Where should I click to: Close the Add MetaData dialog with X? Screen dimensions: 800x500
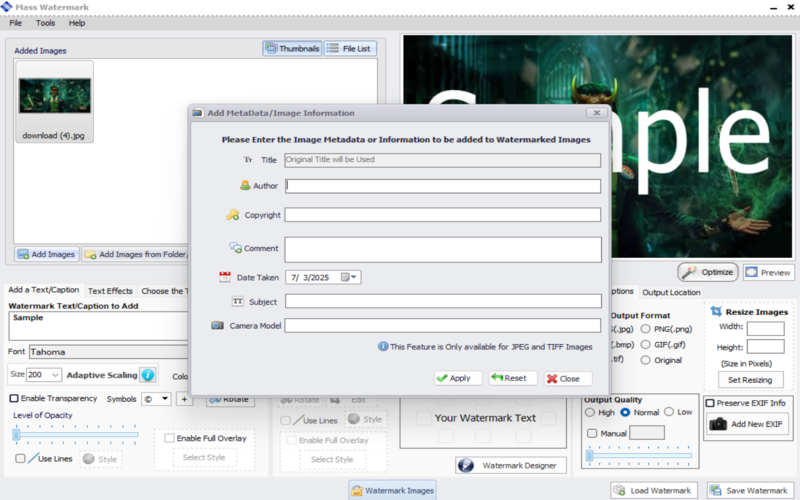tap(596, 113)
